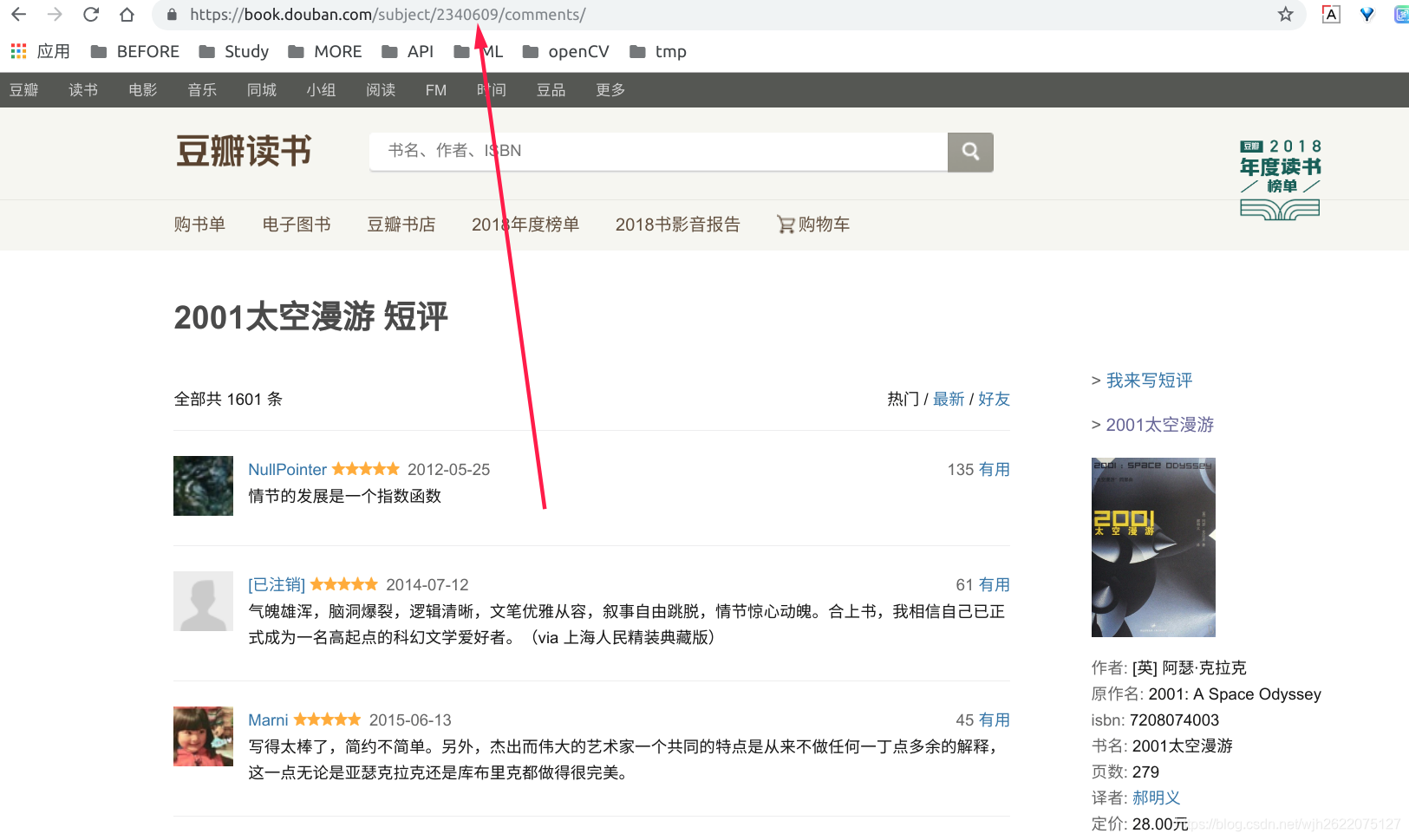This screenshot has width=1409, height=840.
Task: Click the [已注销] default avatar
Action: (x=203, y=601)
